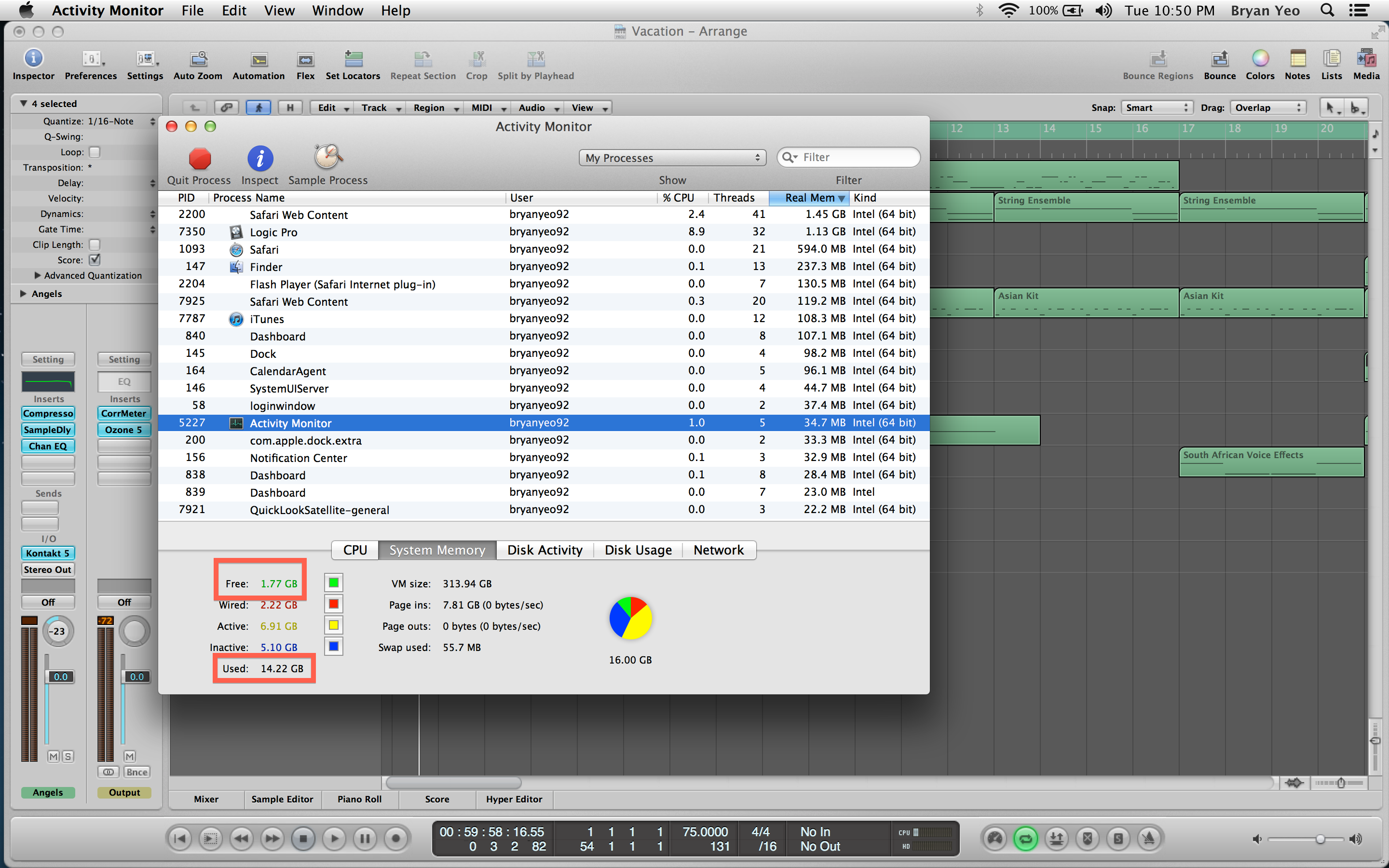Open the Piano Roll editor tab
Screen dimensions: 1389x868
[x=359, y=799]
